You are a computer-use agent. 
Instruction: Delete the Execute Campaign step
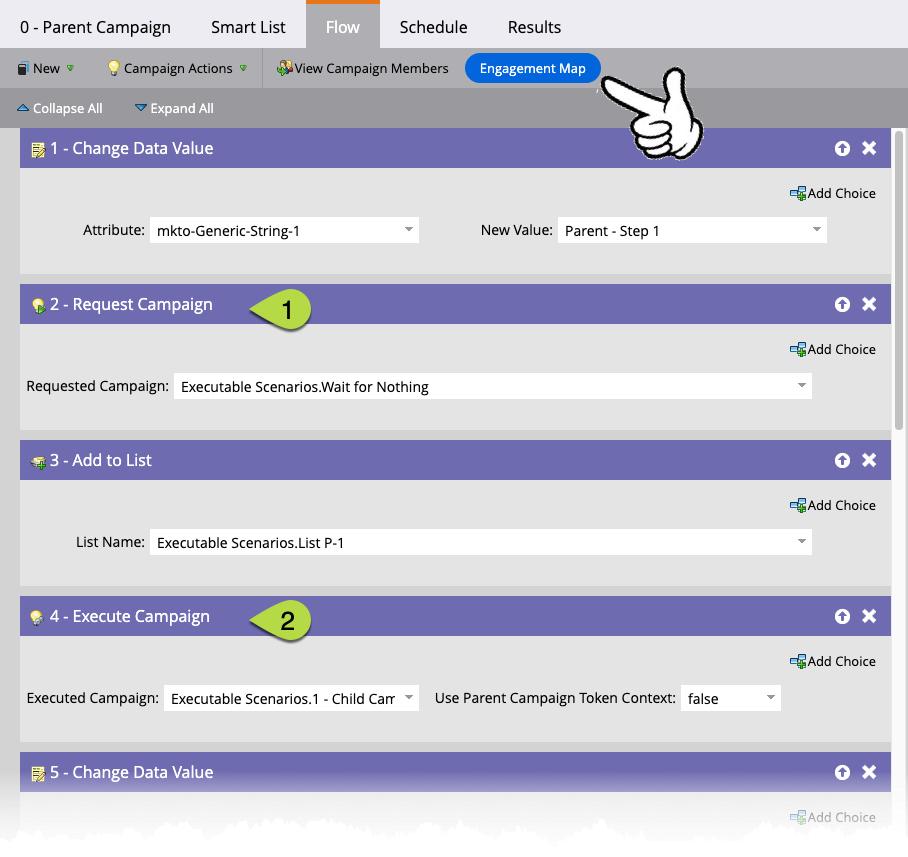click(869, 616)
